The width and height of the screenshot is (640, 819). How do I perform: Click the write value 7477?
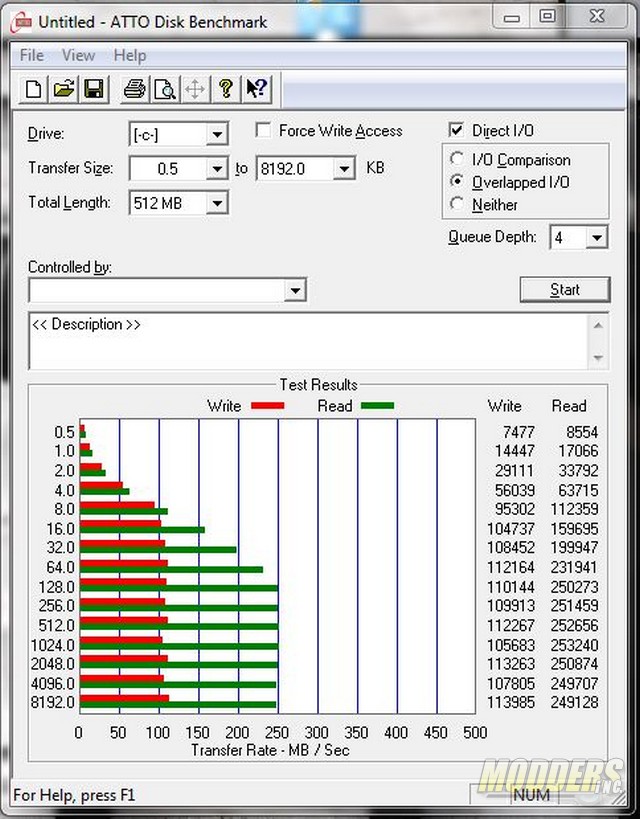tap(519, 432)
